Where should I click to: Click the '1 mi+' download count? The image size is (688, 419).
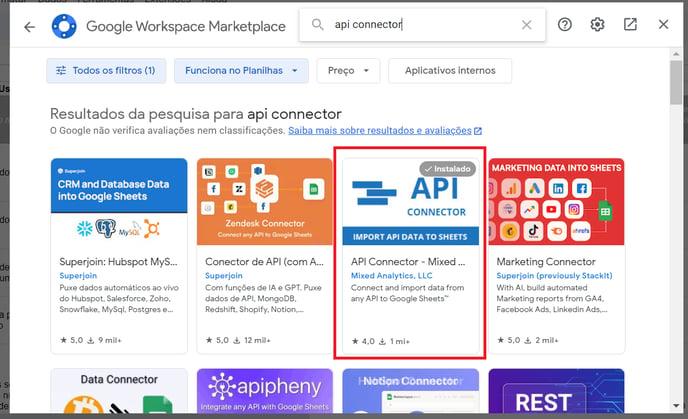pos(394,341)
